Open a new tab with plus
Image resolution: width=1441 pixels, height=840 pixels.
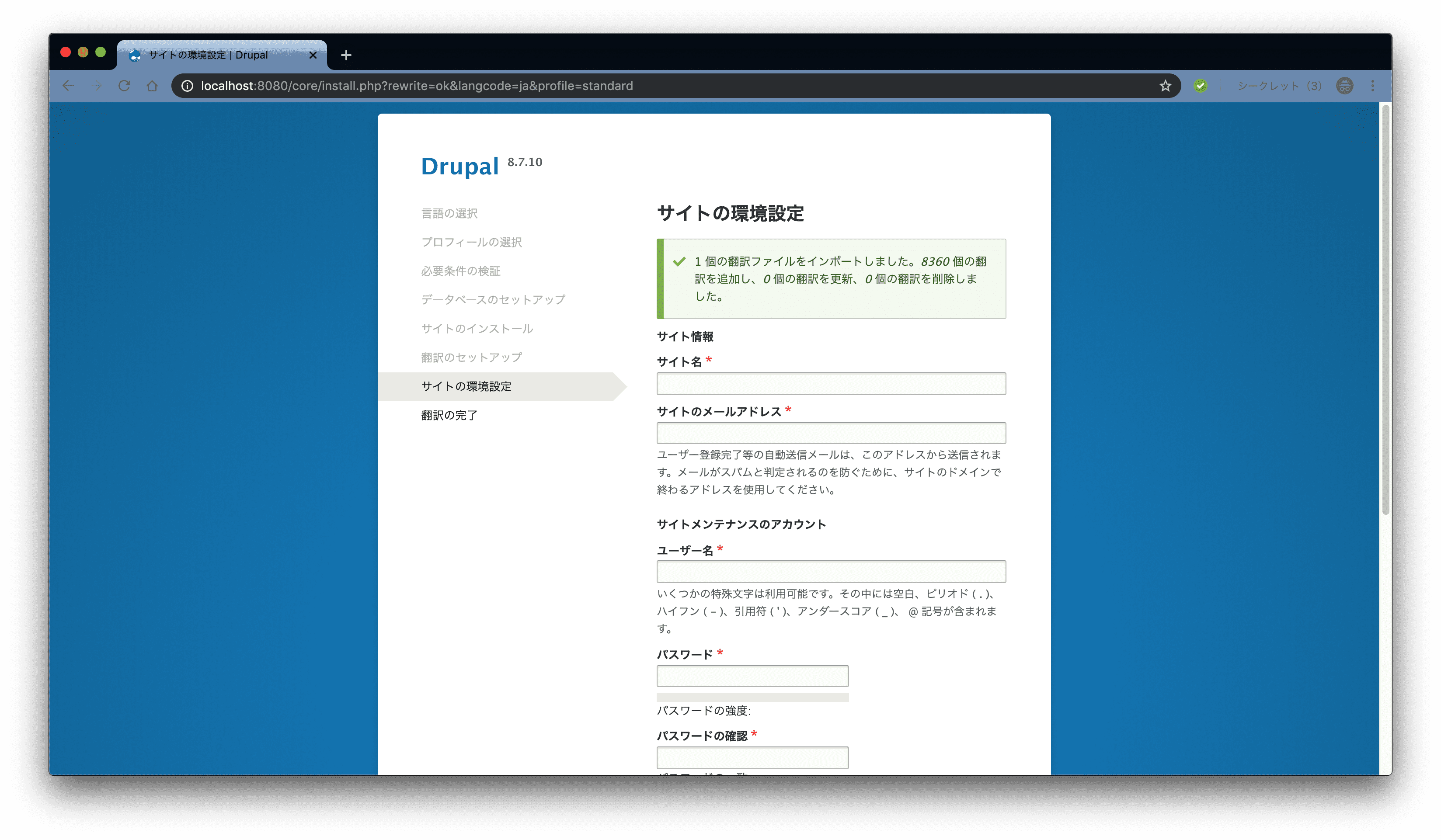(x=346, y=55)
